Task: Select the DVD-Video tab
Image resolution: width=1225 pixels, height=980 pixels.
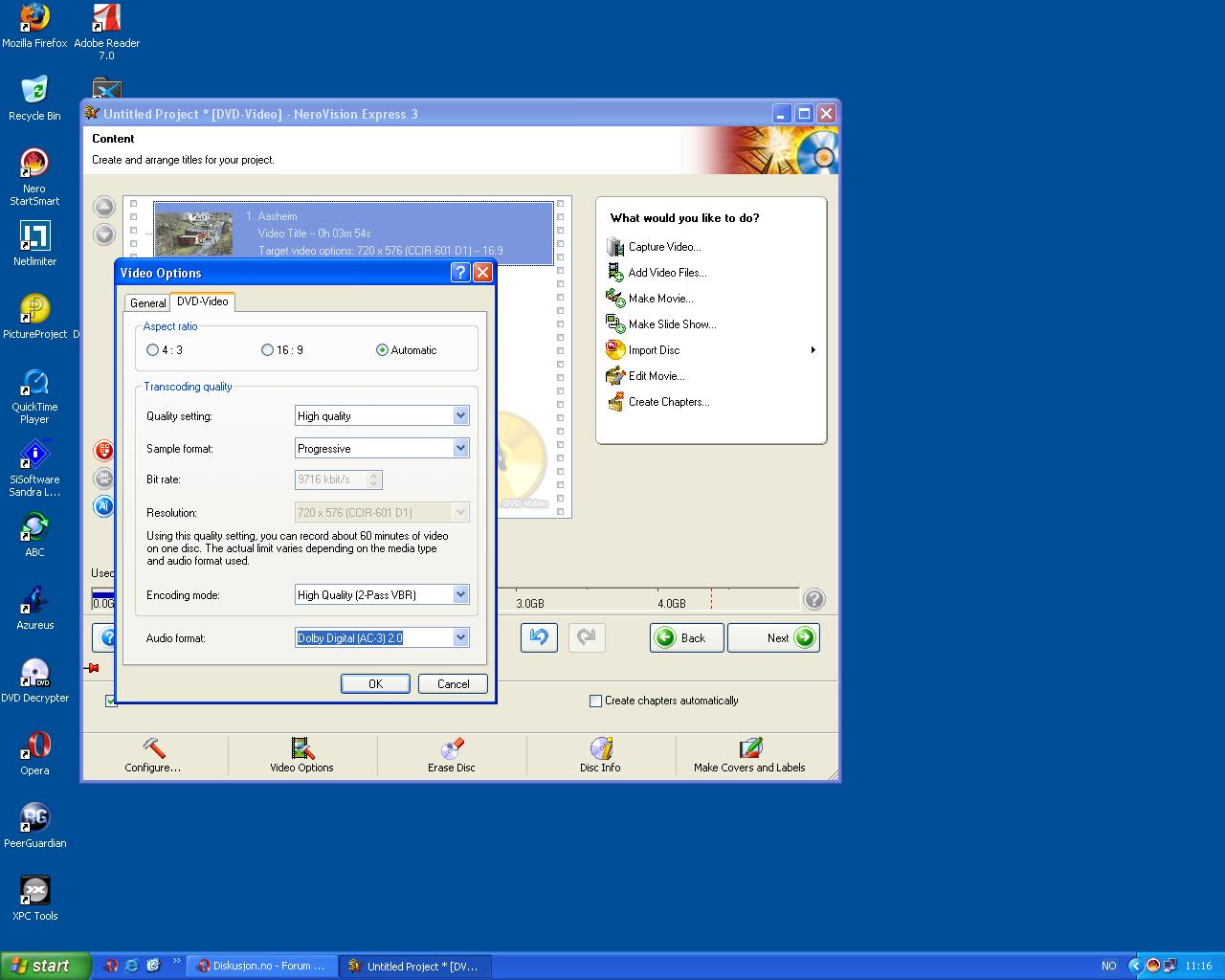Action: tap(203, 301)
